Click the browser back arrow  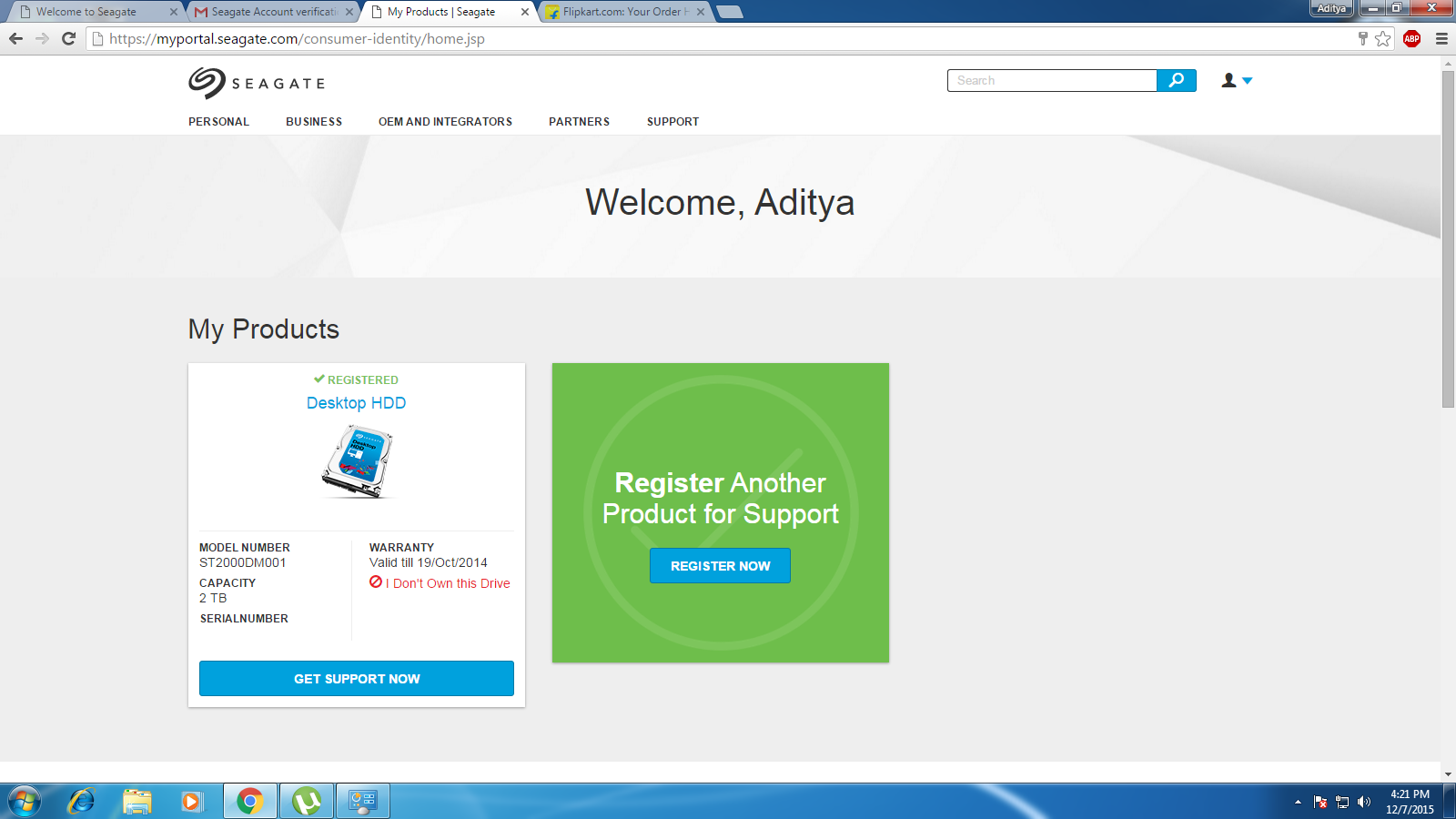pyautogui.click(x=15, y=38)
